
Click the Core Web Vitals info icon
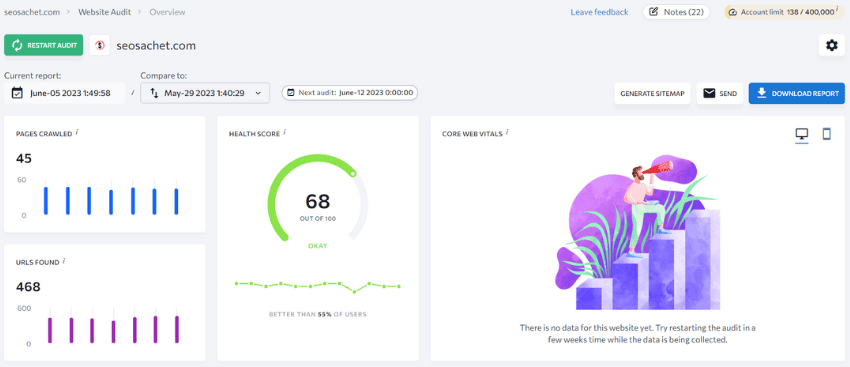507,132
